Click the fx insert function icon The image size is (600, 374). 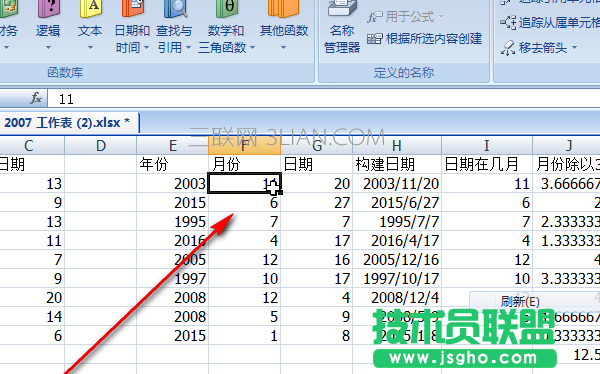coord(36,98)
